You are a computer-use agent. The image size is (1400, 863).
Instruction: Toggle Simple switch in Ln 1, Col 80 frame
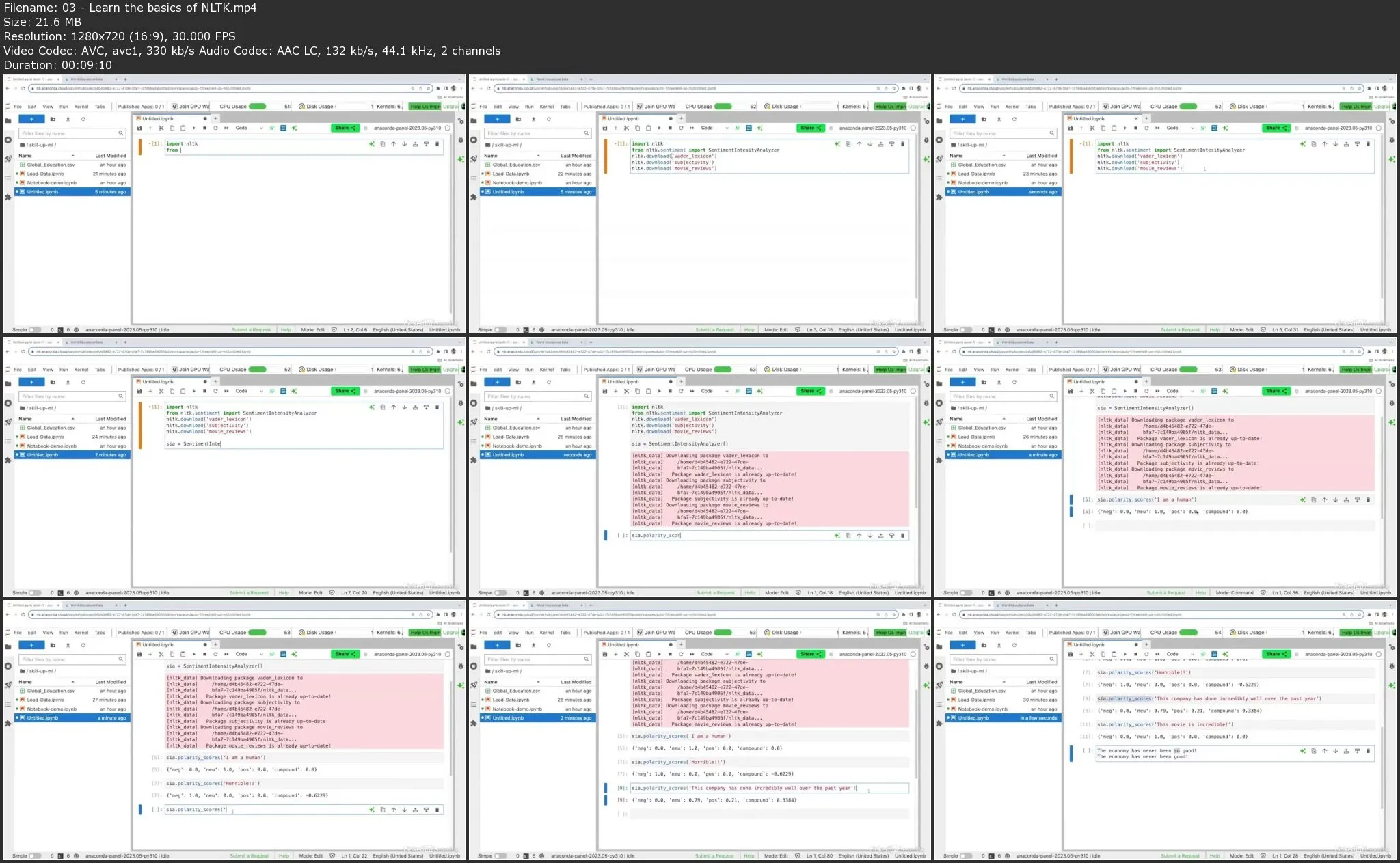(500, 856)
